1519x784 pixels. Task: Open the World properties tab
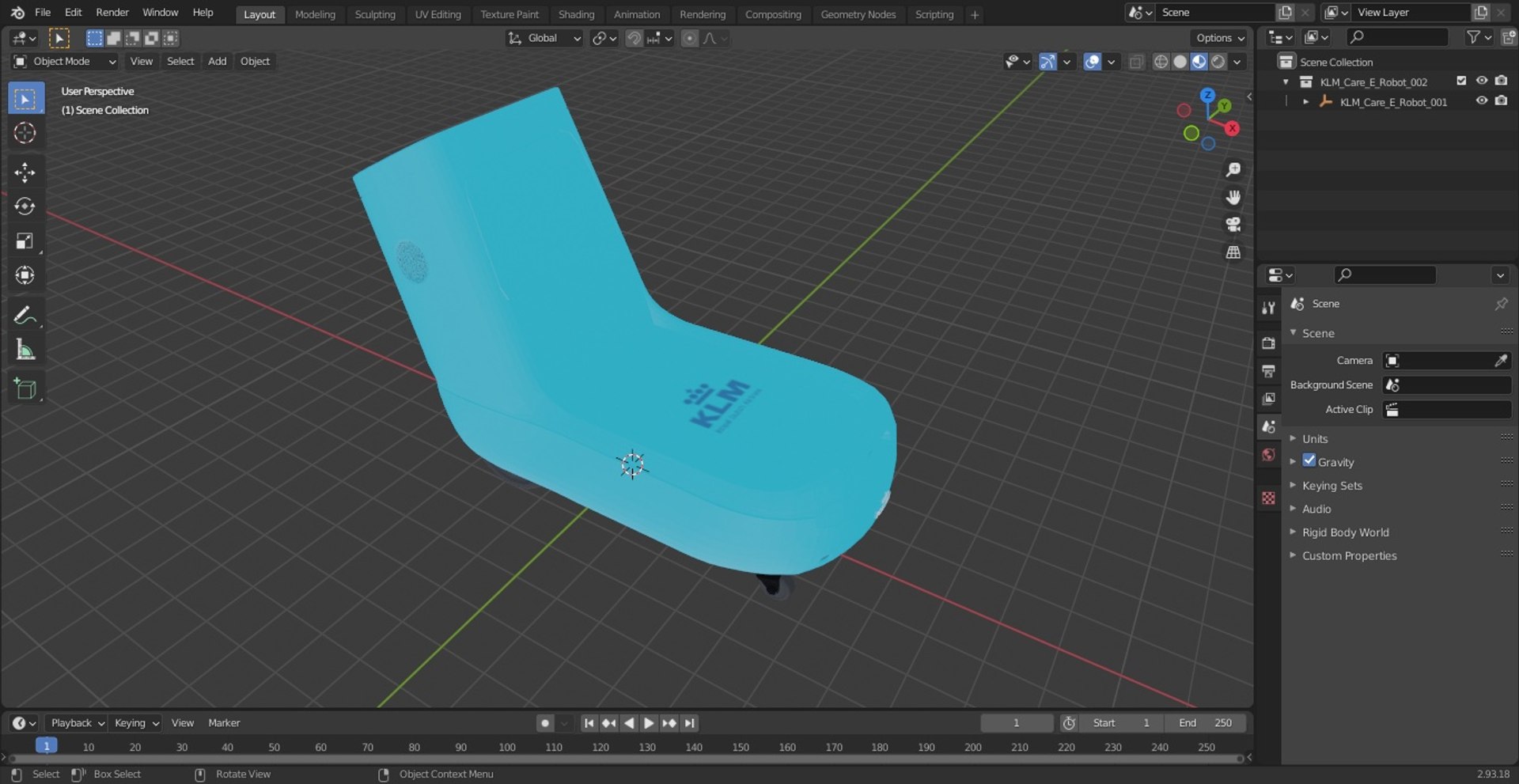click(1269, 455)
